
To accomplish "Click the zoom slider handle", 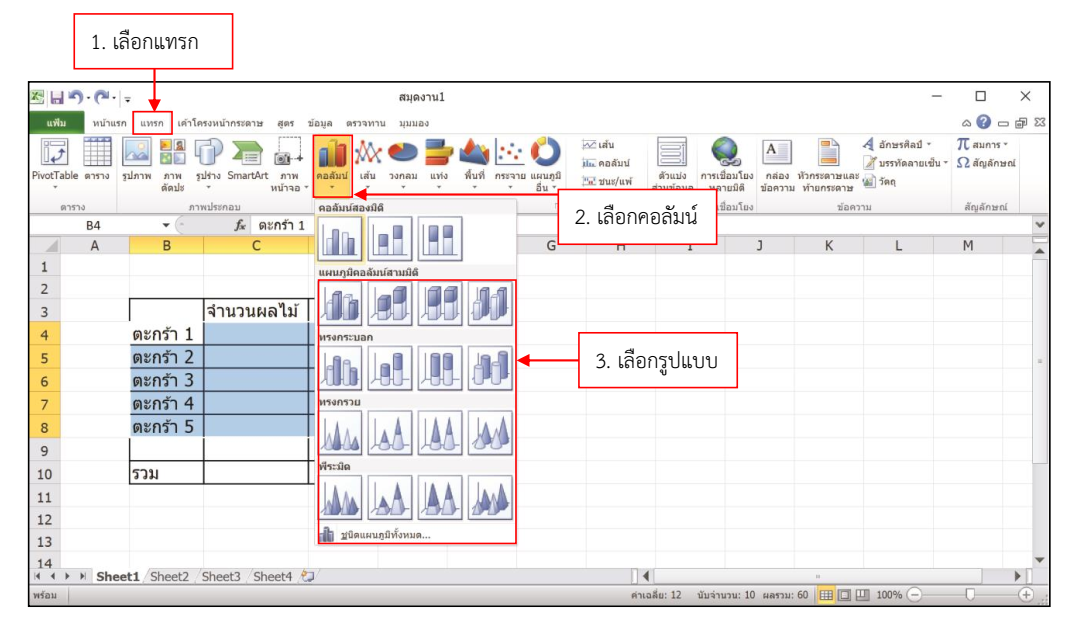I will 968,595.
